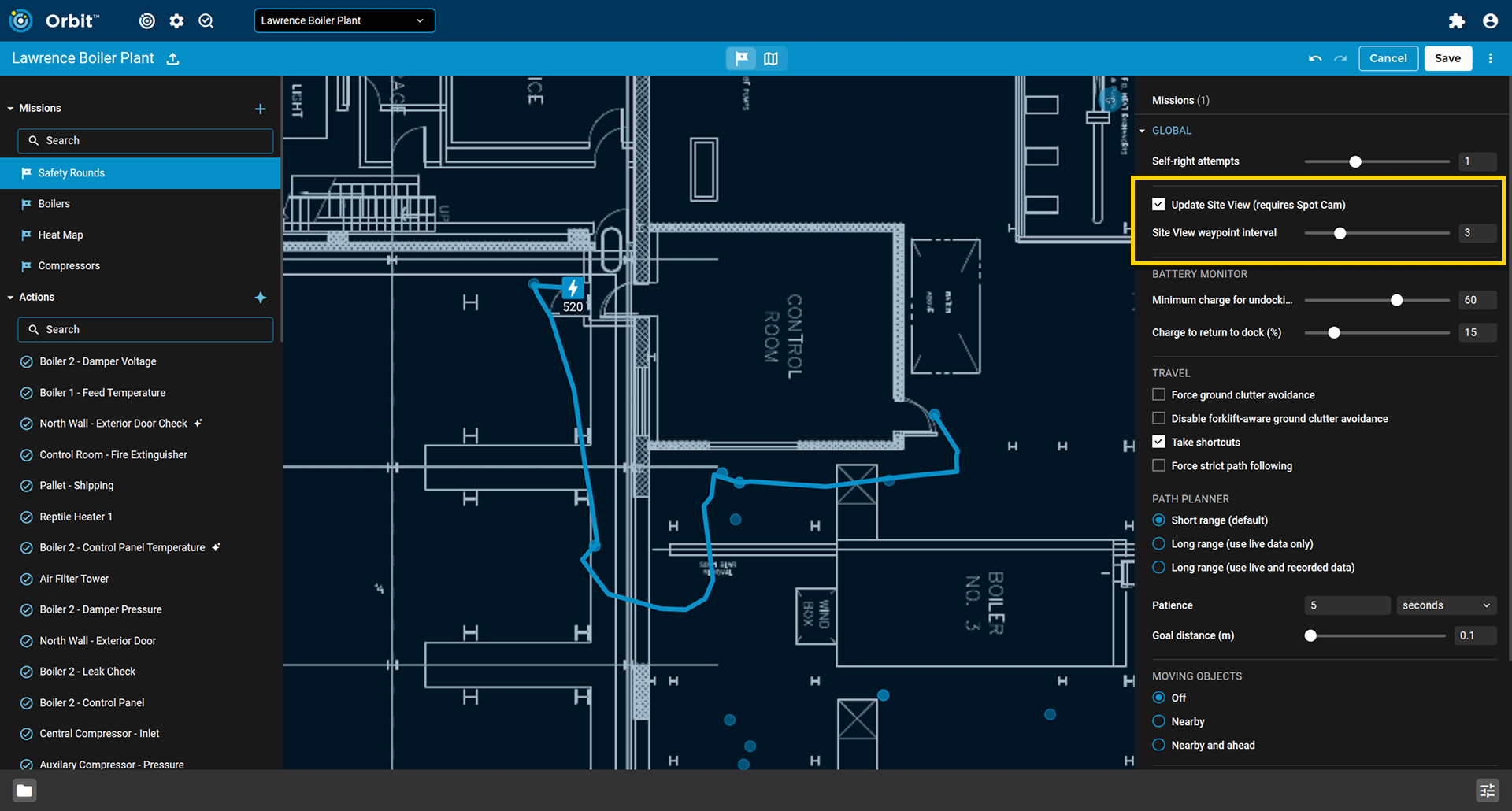Adjust the Self-right attempts slider
This screenshot has height=811, width=1512.
coord(1354,161)
